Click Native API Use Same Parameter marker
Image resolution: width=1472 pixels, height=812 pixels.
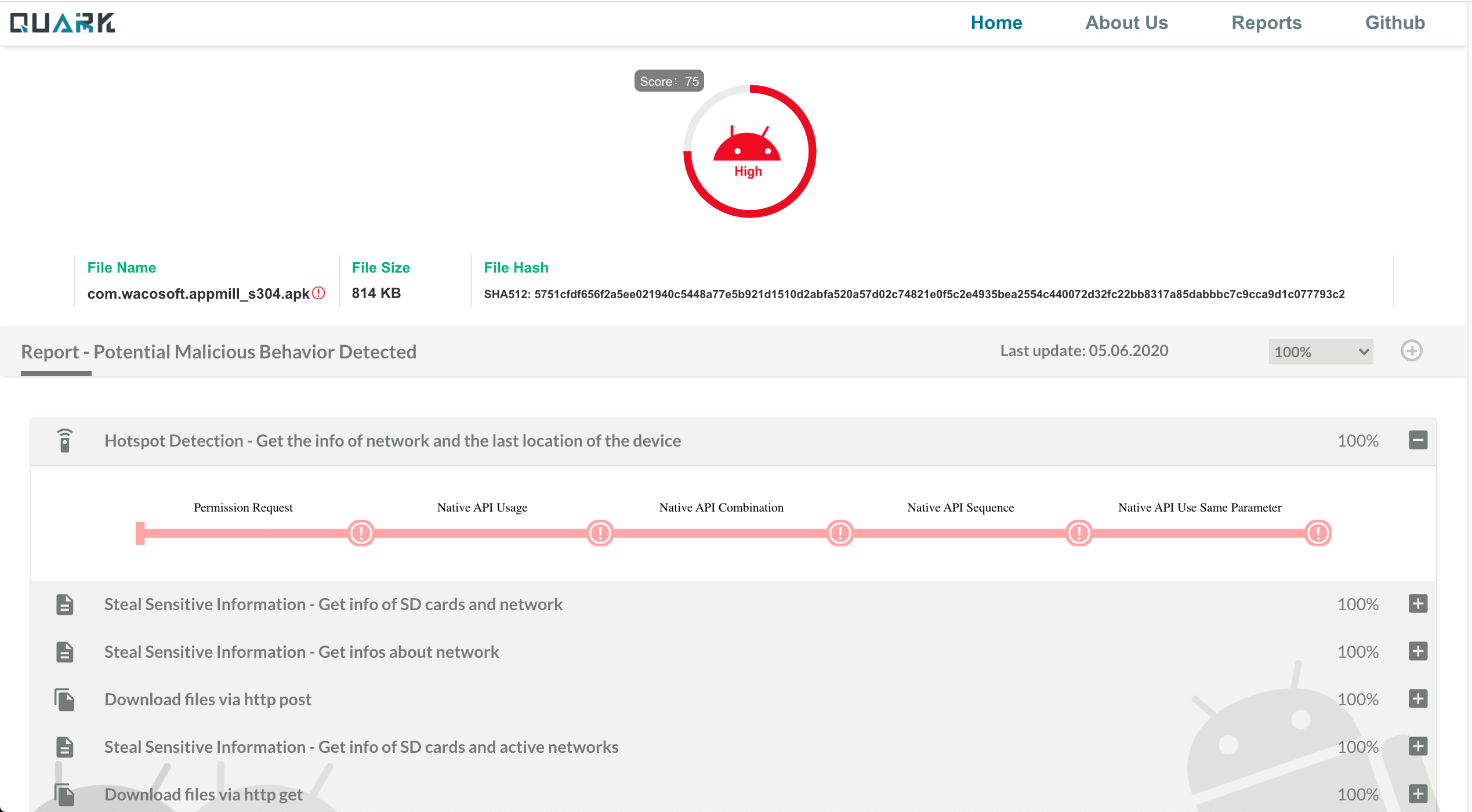click(x=1318, y=532)
